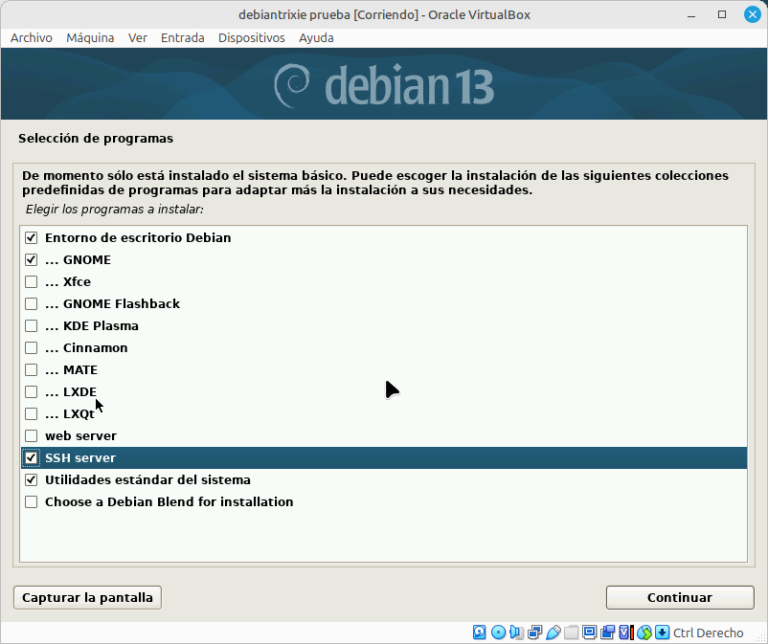Click the Debian swirl logo
The image size is (768, 644).
[292, 86]
